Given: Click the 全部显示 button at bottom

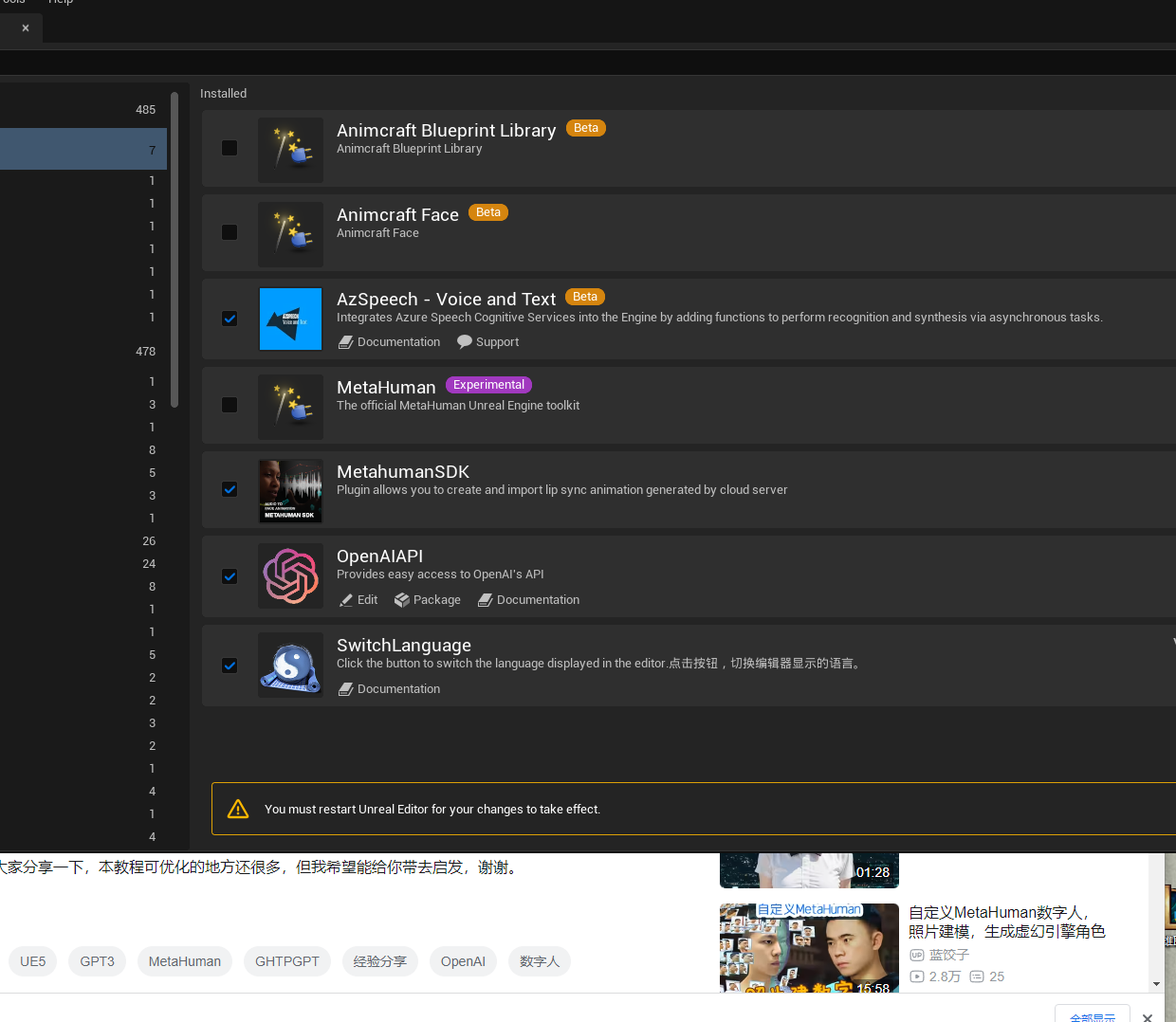Looking at the screenshot, I should tap(1093, 1015).
